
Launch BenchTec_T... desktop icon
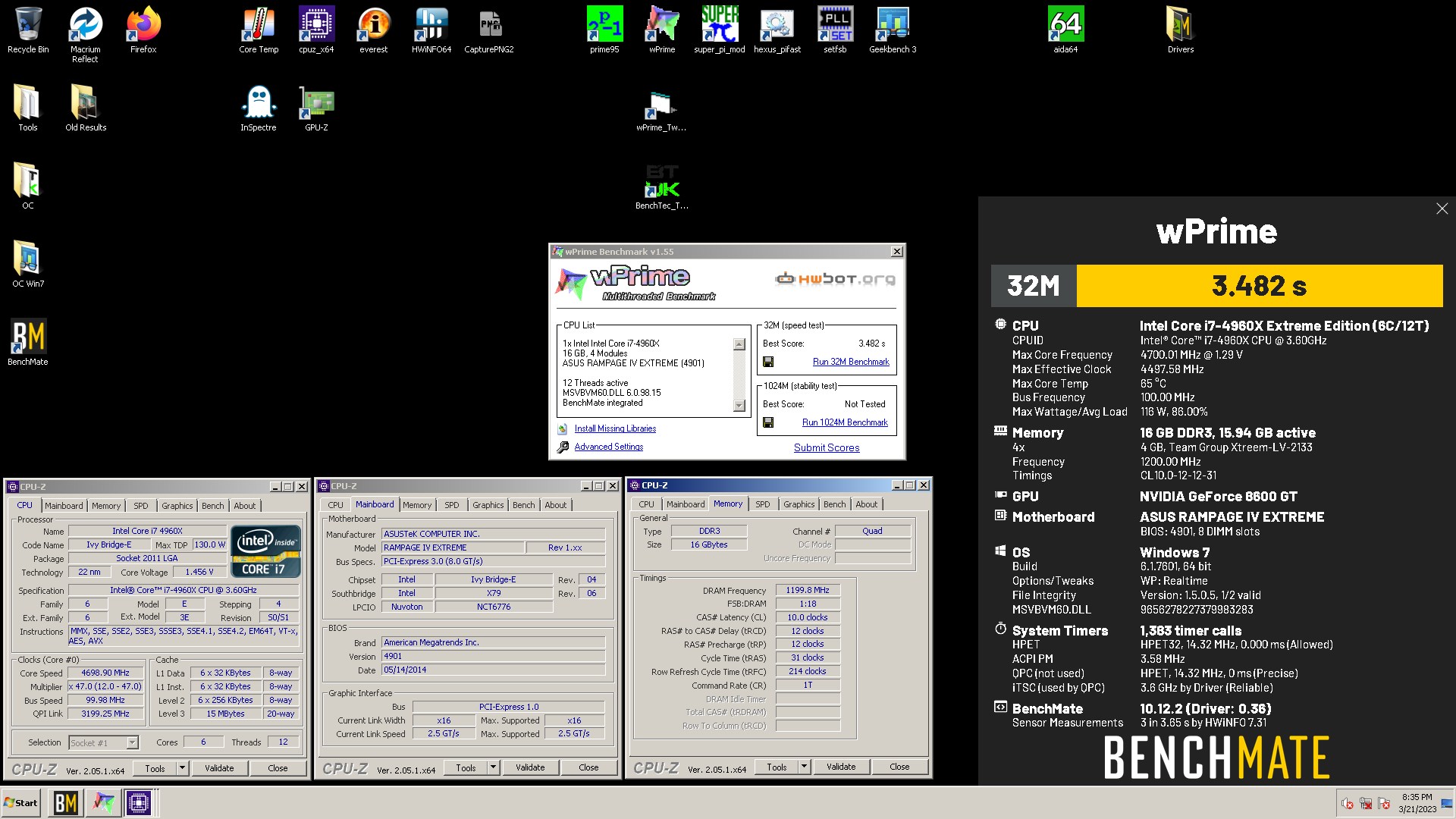click(662, 187)
